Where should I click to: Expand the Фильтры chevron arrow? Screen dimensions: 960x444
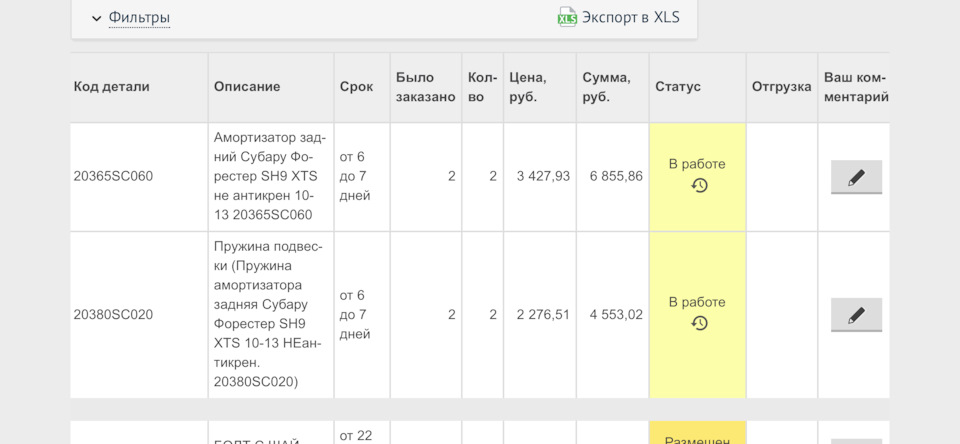pos(96,18)
